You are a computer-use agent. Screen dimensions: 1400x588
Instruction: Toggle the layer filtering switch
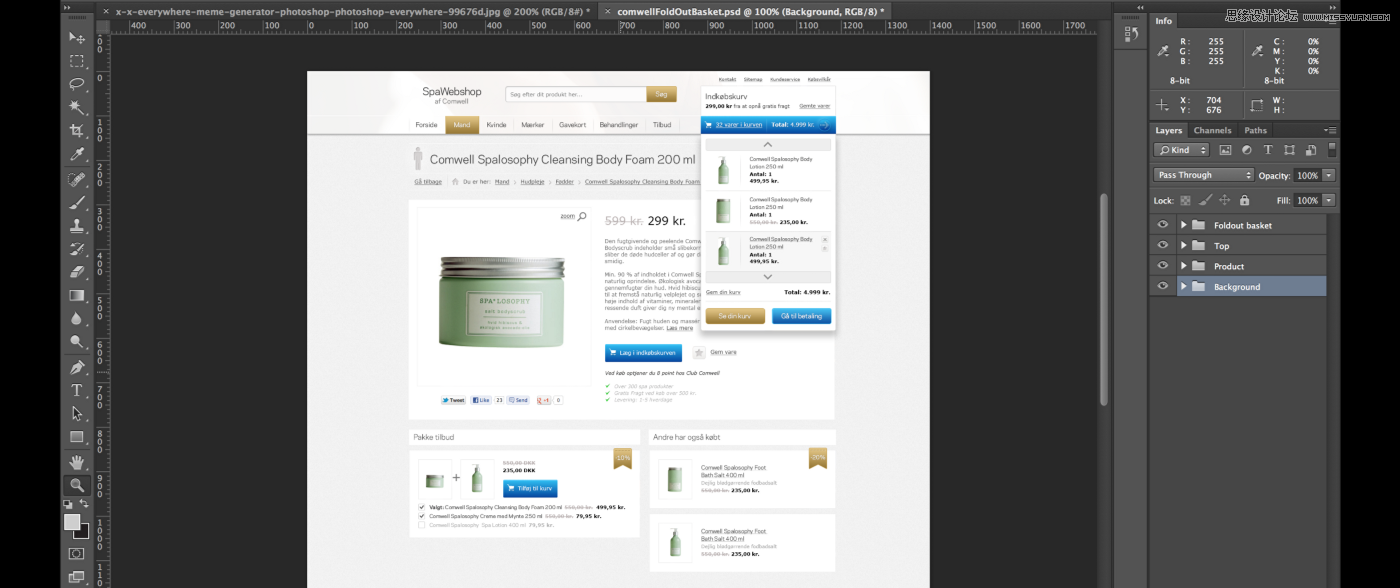coord(1333,150)
